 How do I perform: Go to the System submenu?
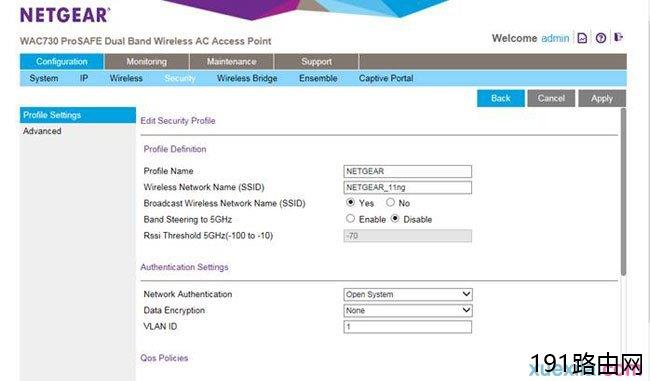[x=44, y=78]
